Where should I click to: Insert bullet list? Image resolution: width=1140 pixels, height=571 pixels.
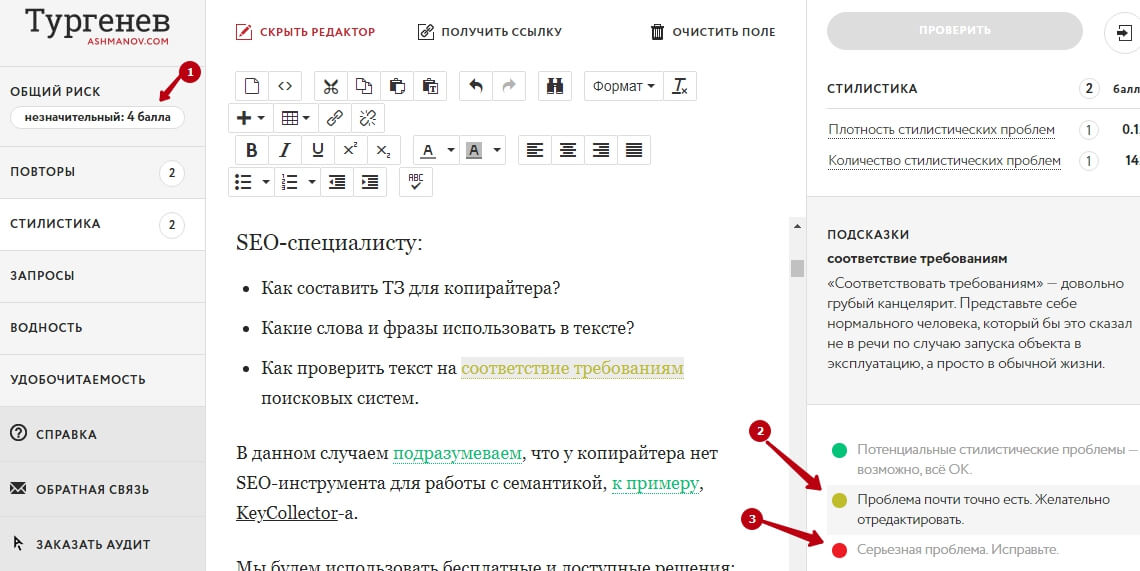(x=244, y=182)
